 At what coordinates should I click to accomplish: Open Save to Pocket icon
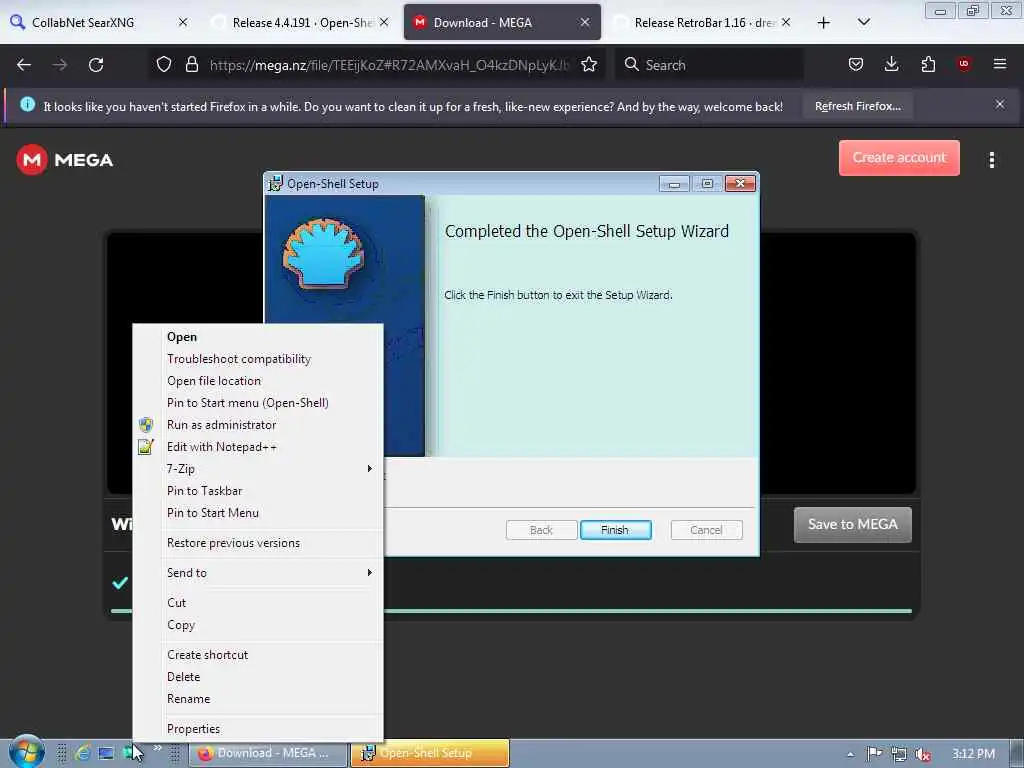(x=856, y=64)
